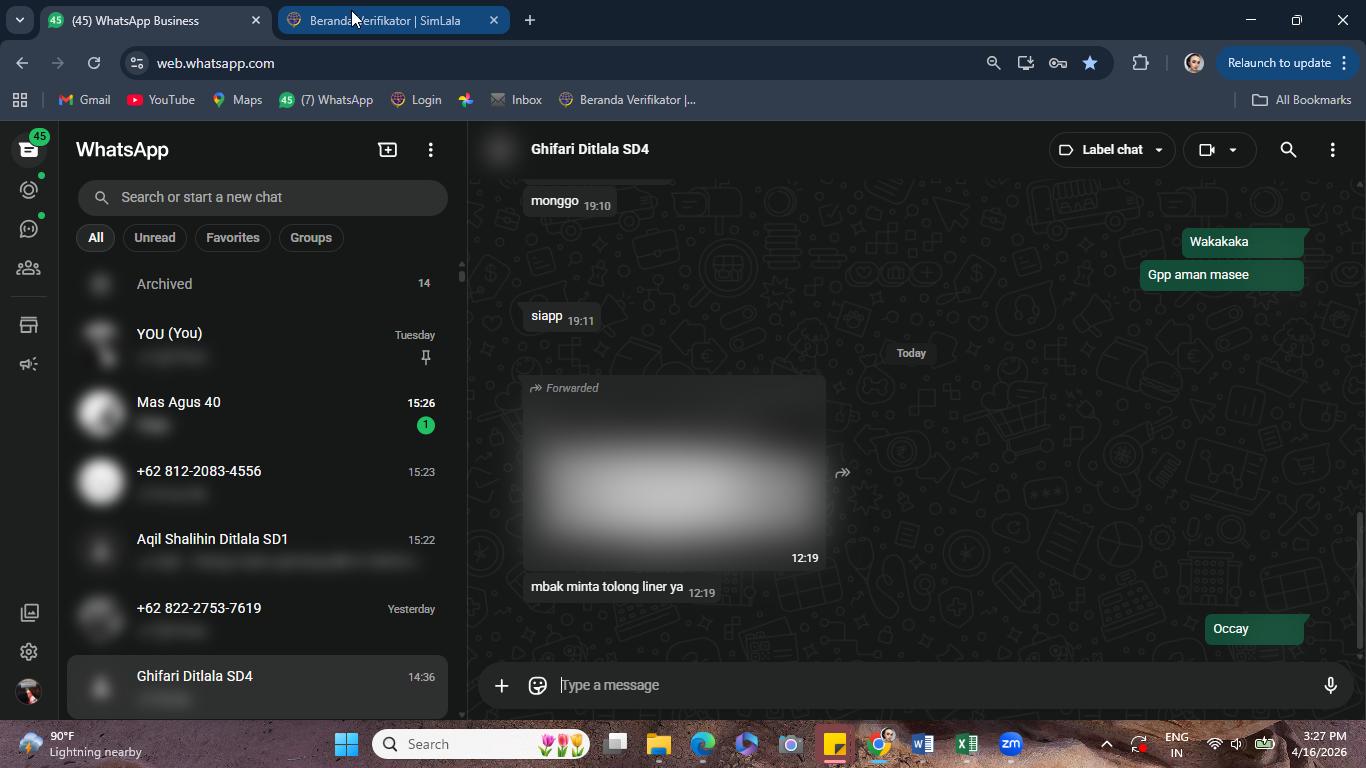The height and width of the screenshot is (768, 1366).
Task: Select the Unread filter chip
Action: pyautogui.click(x=154, y=238)
